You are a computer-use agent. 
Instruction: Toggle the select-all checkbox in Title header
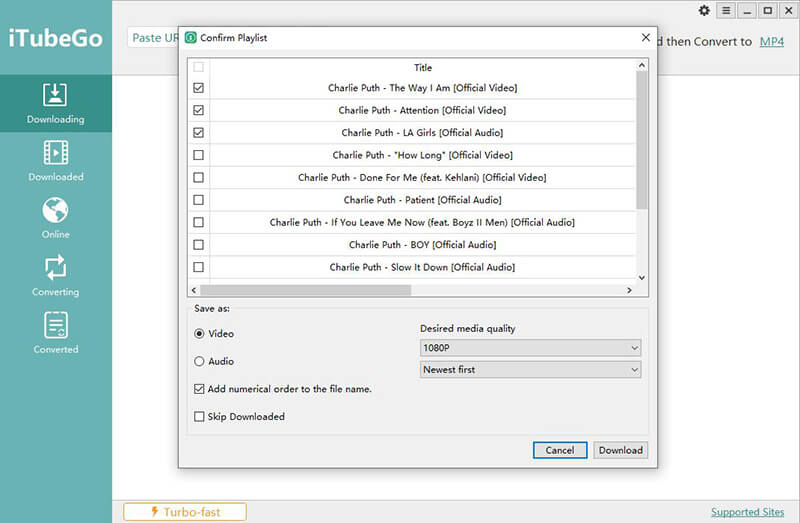[x=198, y=67]
